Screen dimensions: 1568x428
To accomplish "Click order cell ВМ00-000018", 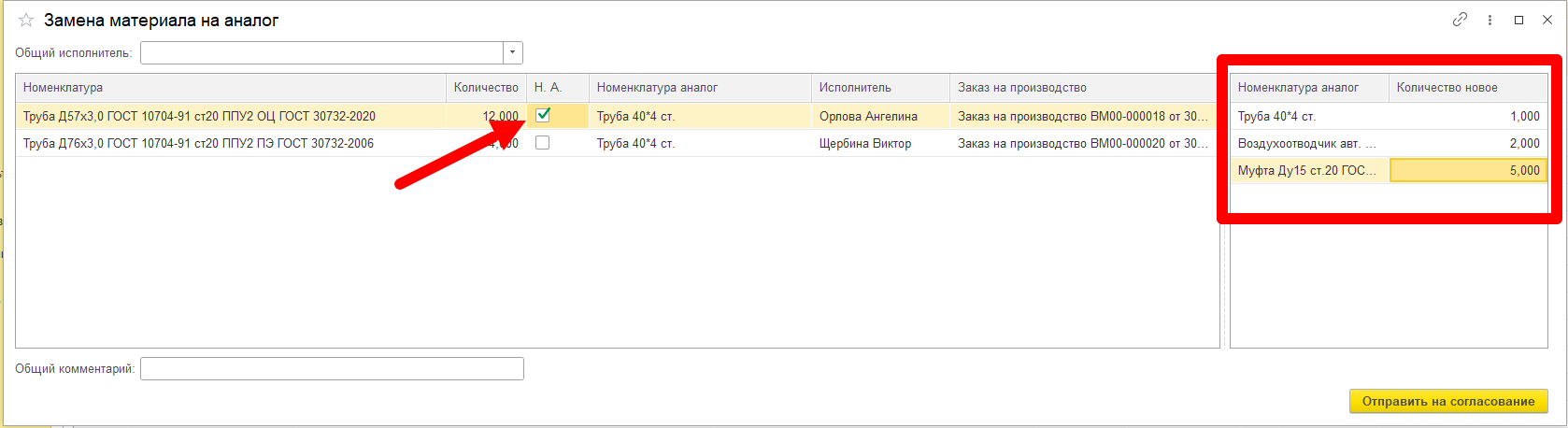I will point(1084,116).
